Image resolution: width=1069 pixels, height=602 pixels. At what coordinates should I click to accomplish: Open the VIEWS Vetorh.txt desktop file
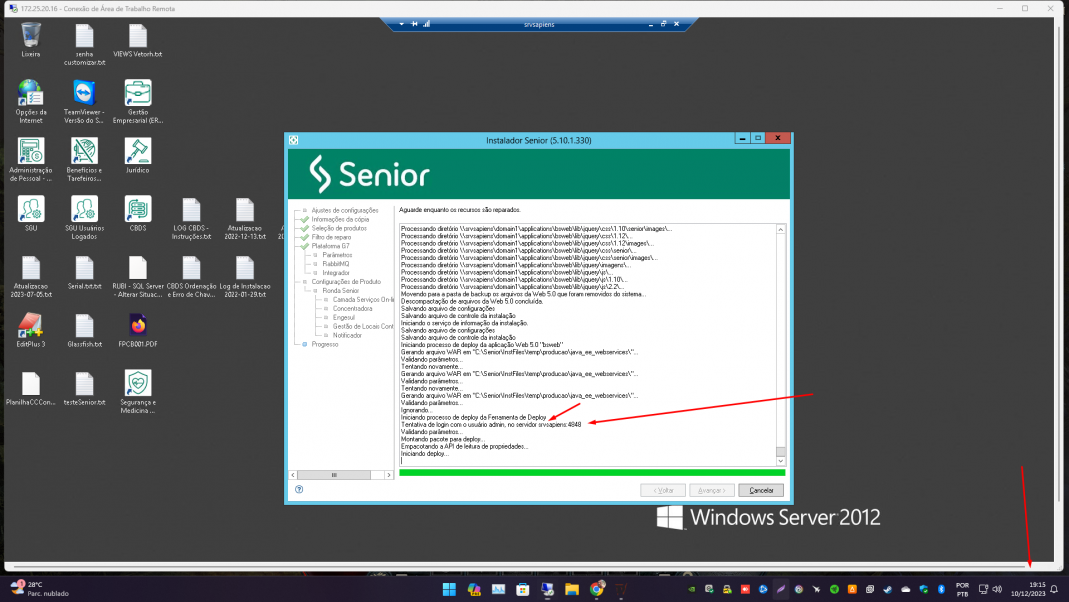click(x=138, y=40)
